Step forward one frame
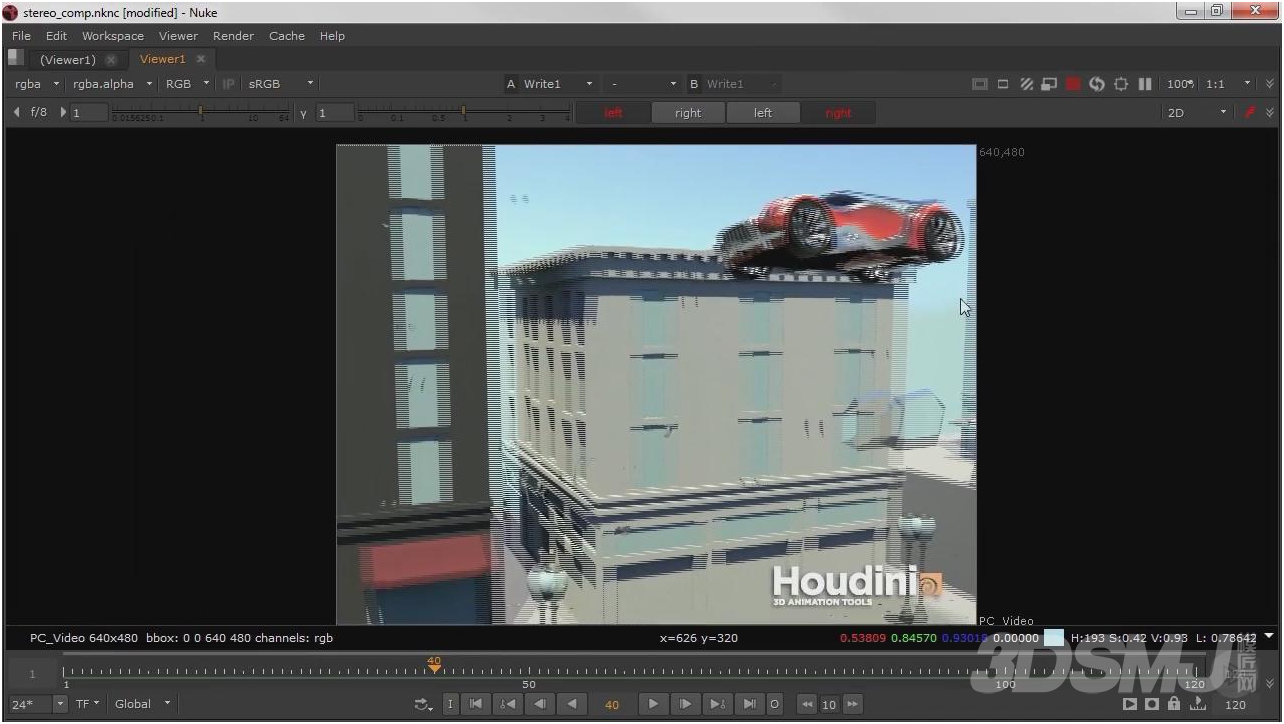Screen dimensions: 1284x724 pyautogui.click(x=685, y=704)
